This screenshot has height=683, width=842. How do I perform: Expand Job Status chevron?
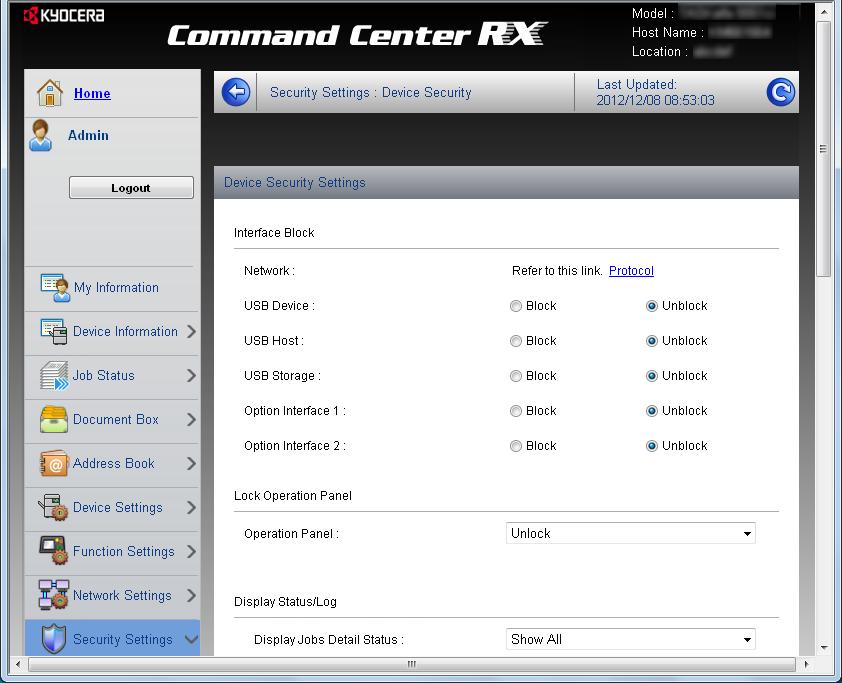191,375
